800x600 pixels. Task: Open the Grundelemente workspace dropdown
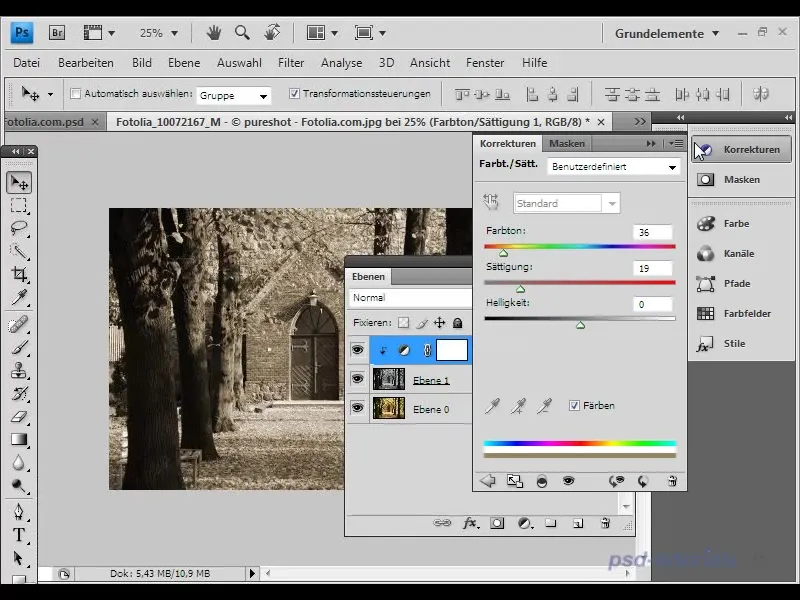click(667, 34)
